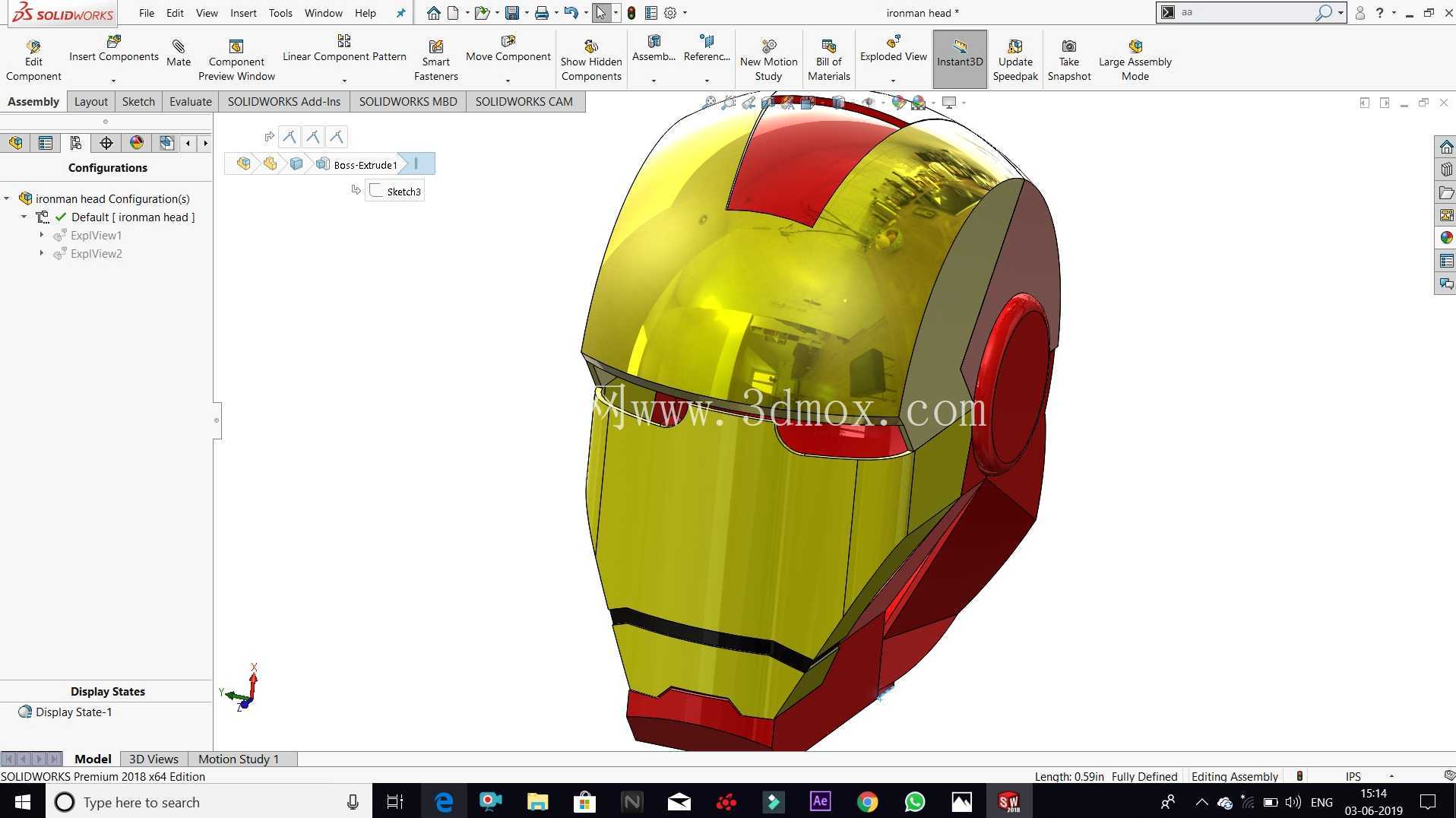Switch to the Motion Study 1 tab

239,759
